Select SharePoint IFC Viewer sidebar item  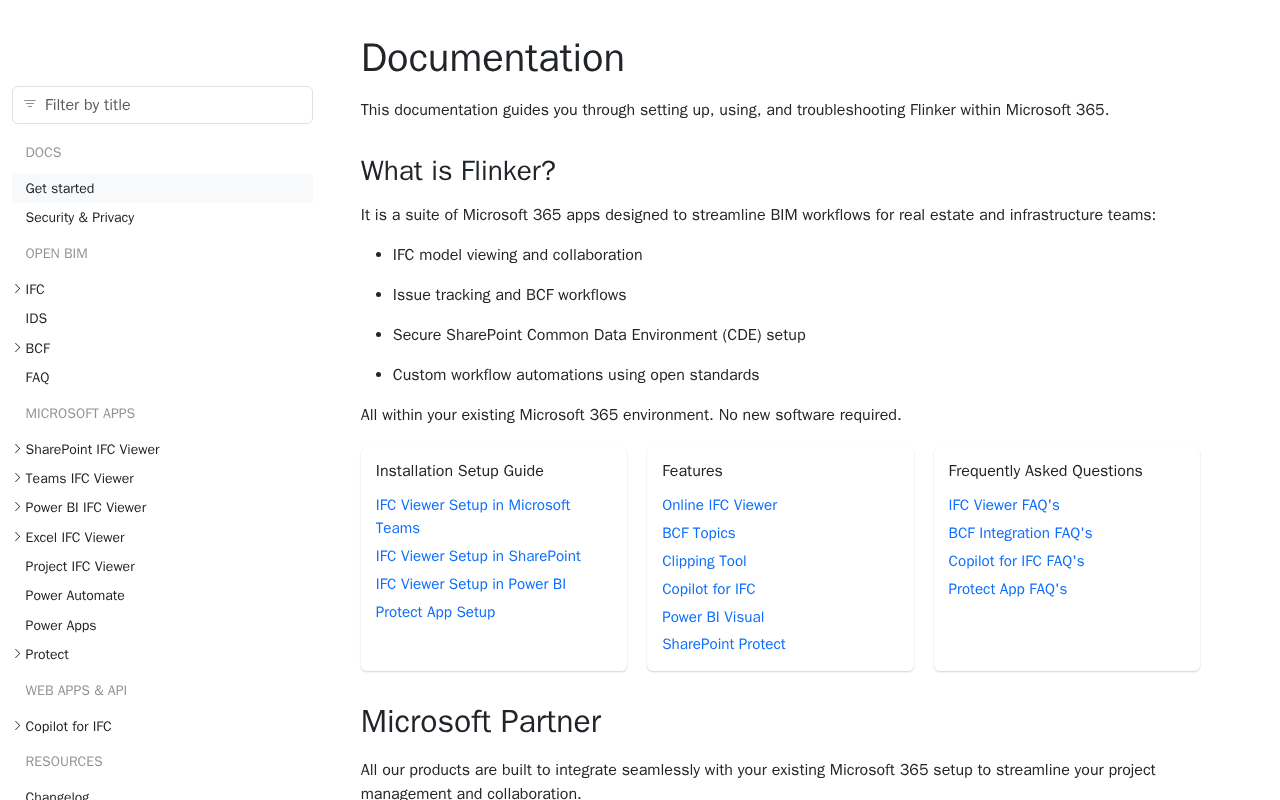coord(92,450)
